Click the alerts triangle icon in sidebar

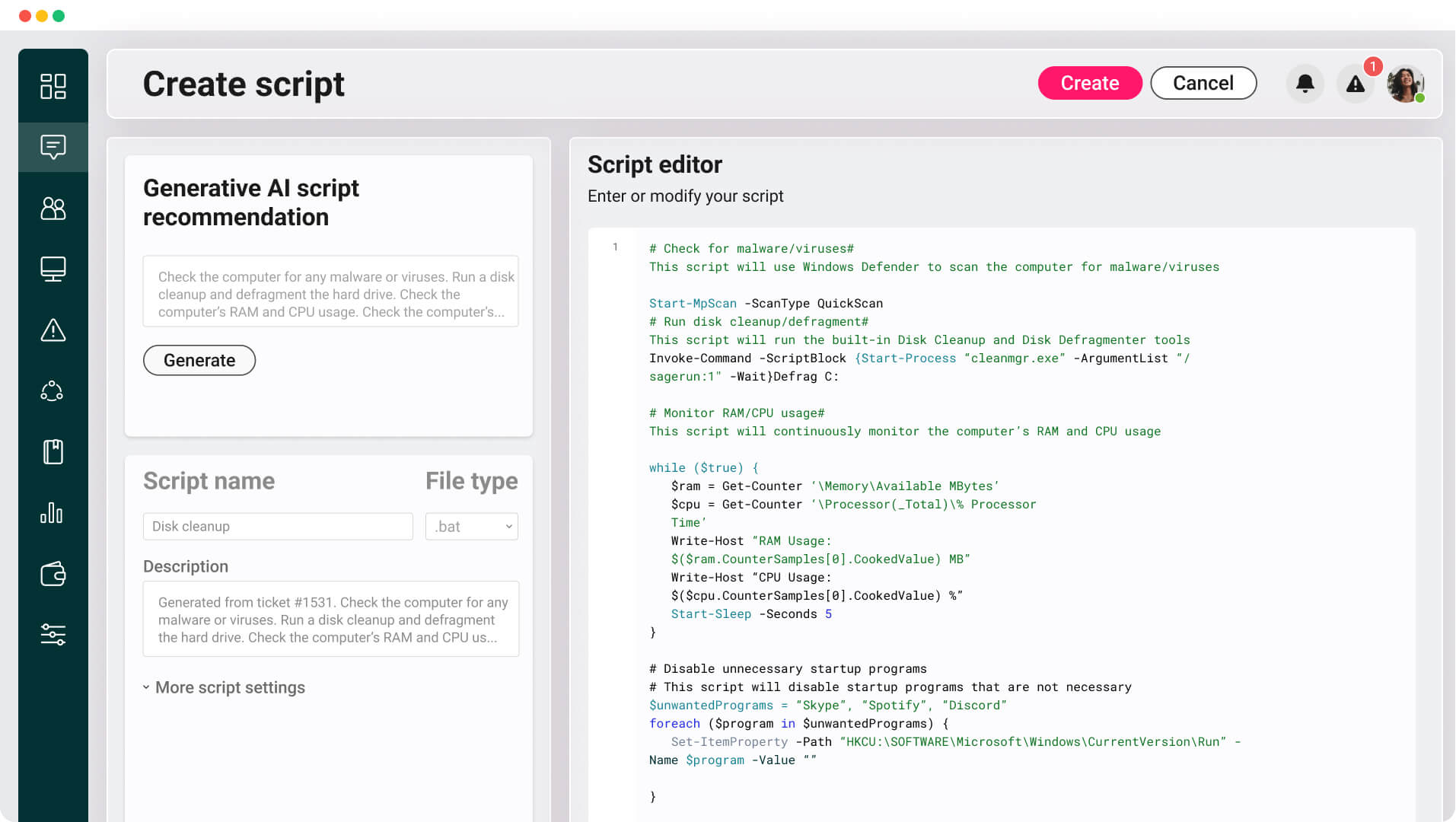53,330
